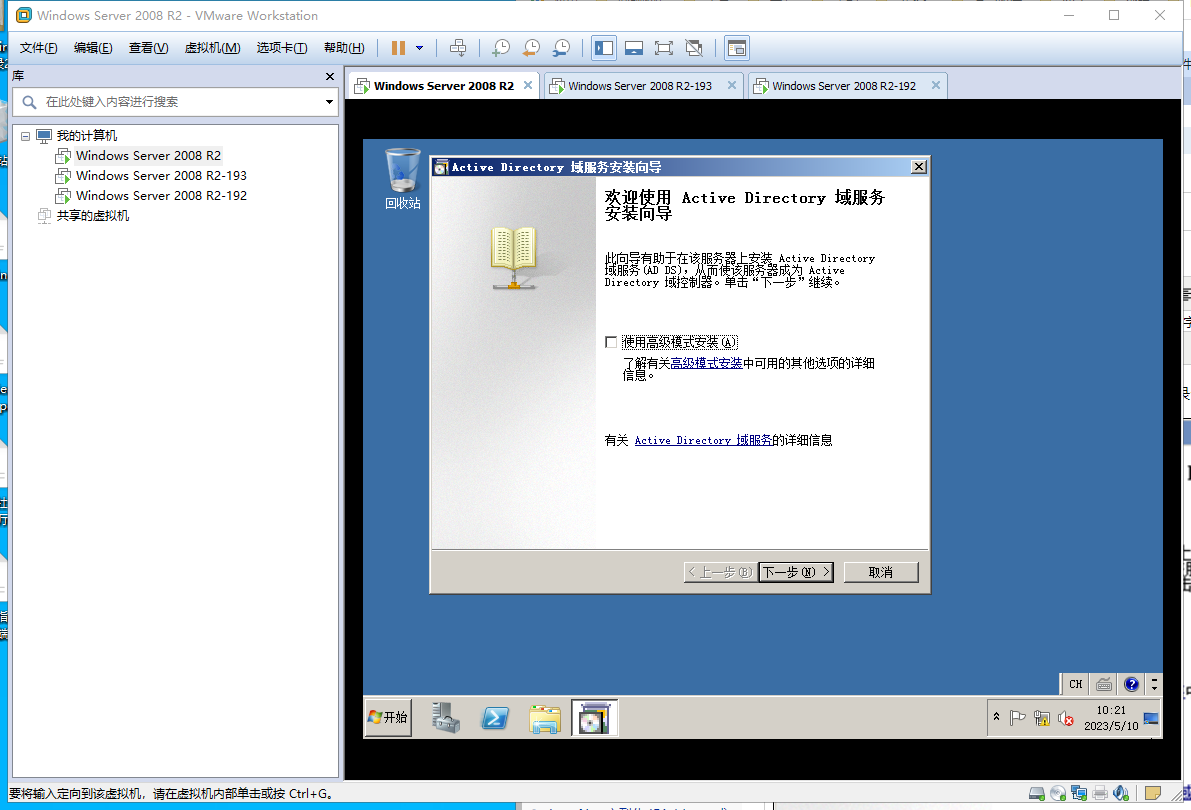
Task: Open the 帮助(H) menu
Action: 344,48
